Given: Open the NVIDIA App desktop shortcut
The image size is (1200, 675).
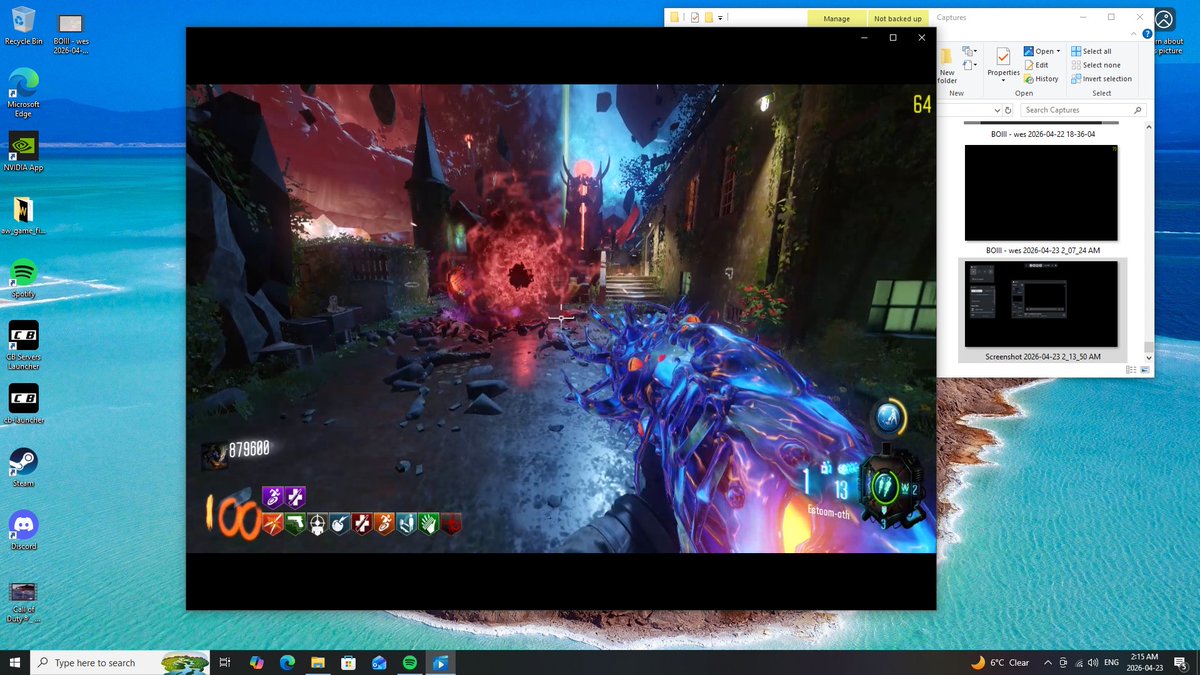Looking at the screenshot, I should coord(23,151).
